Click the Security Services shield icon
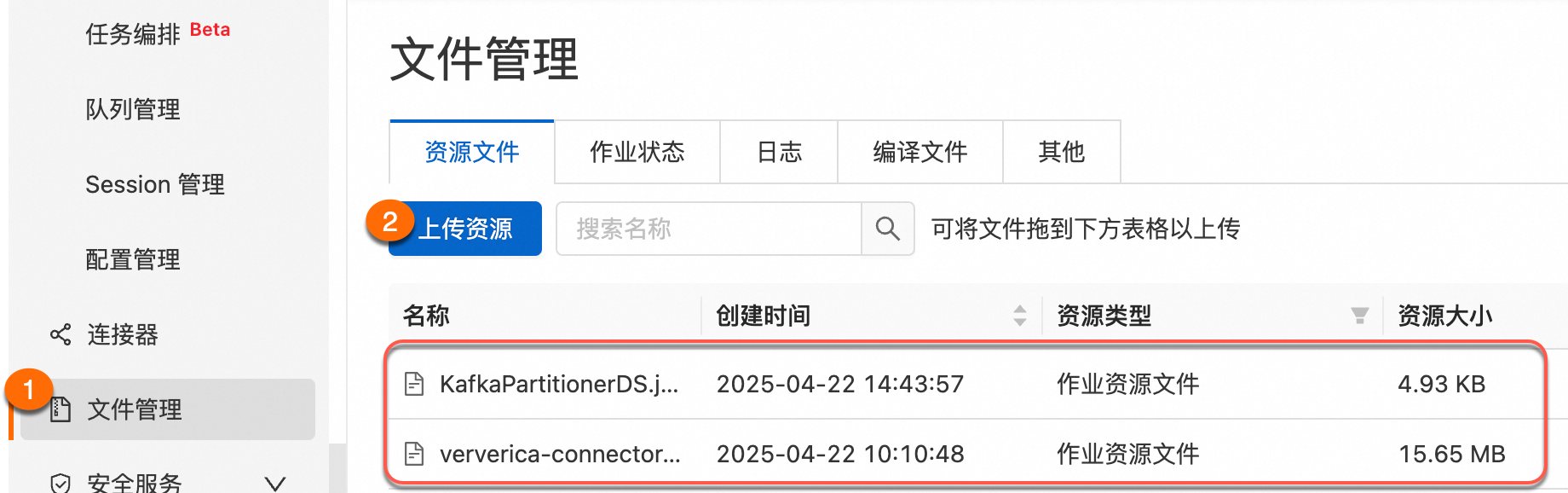Screen dimensions: 1568x493 pyautogui.click(x=61, y=483)
